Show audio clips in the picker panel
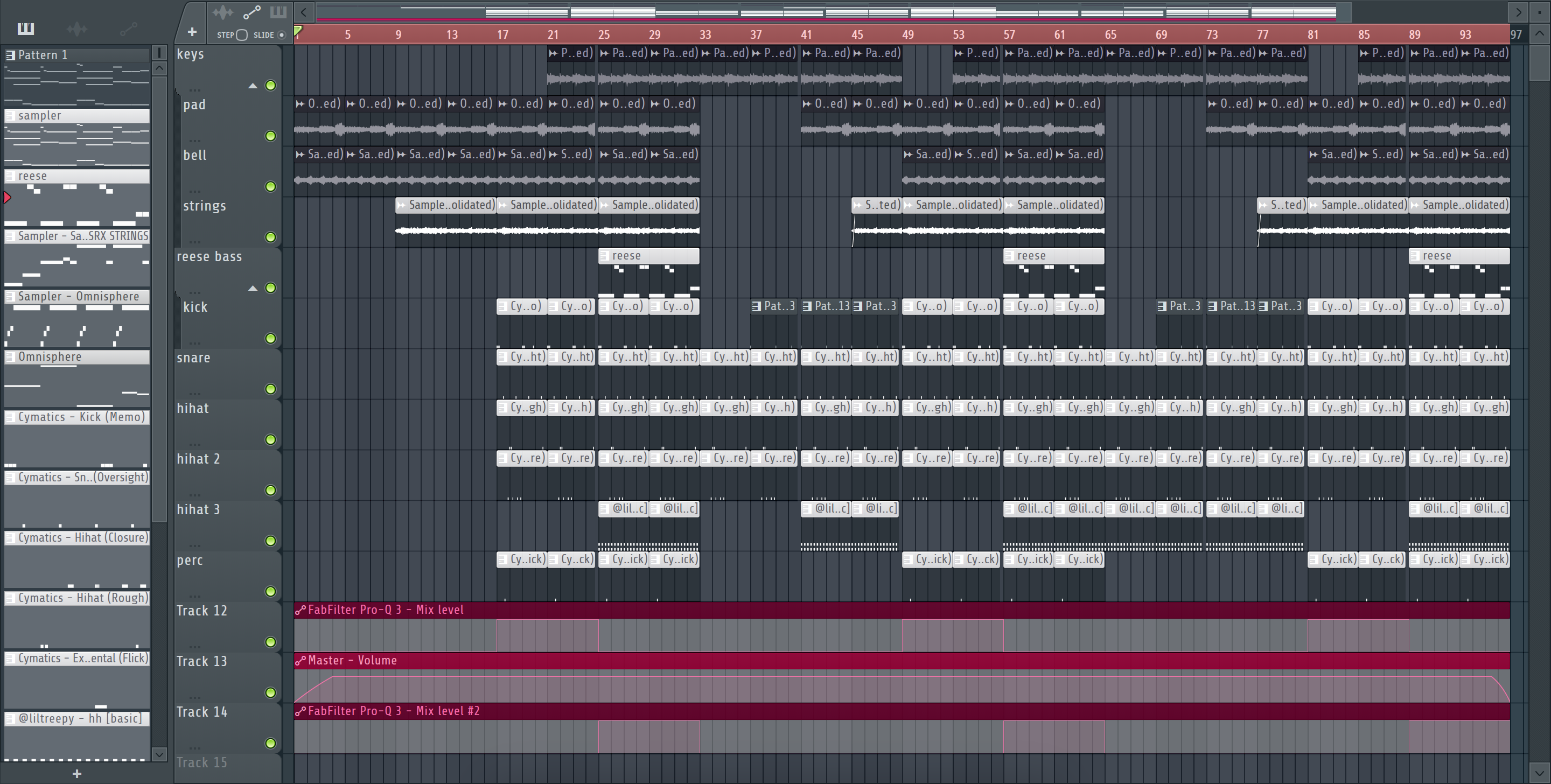1551x784 pixels. (77, 29)
